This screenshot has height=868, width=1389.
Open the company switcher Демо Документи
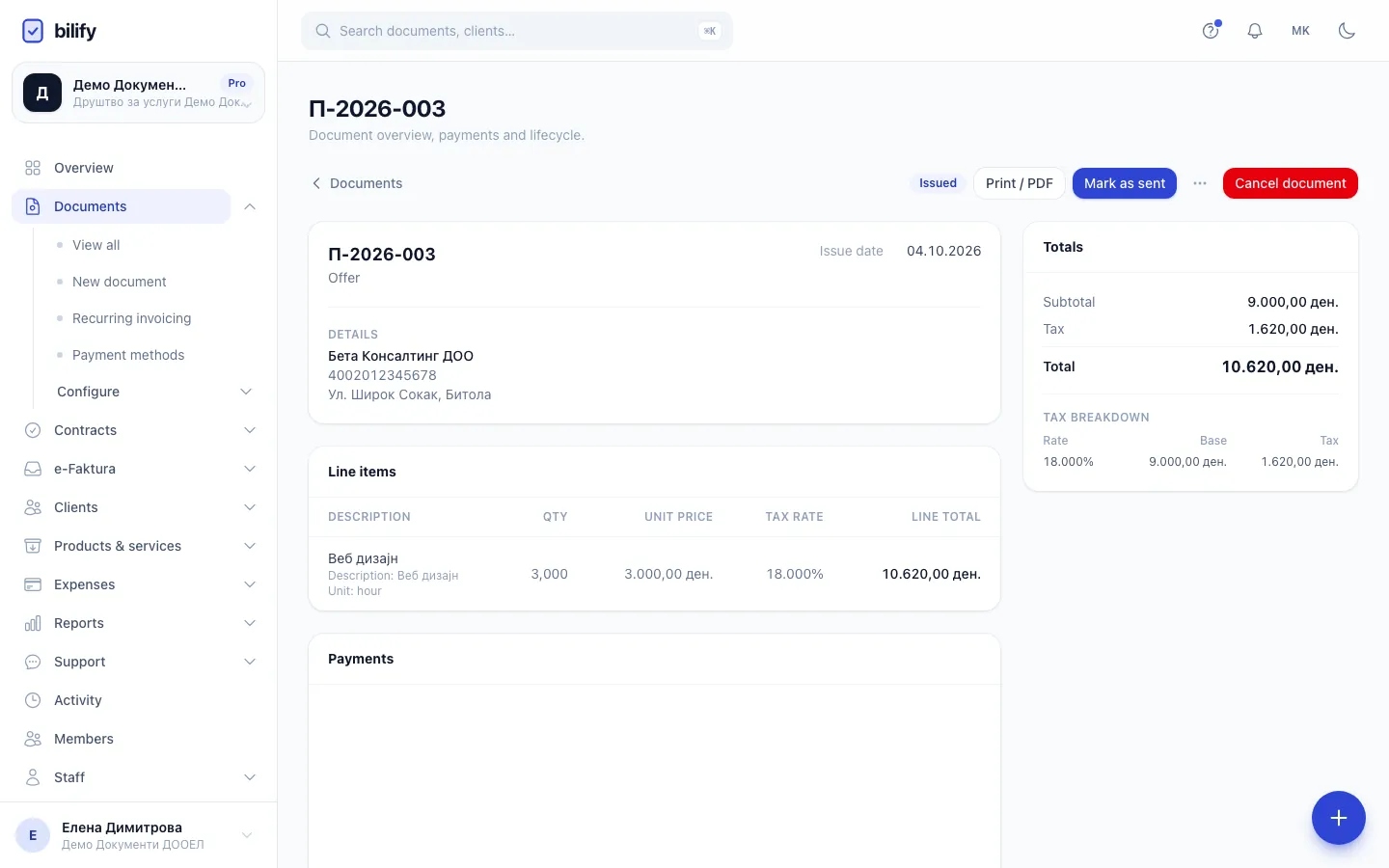coord(138,93)
